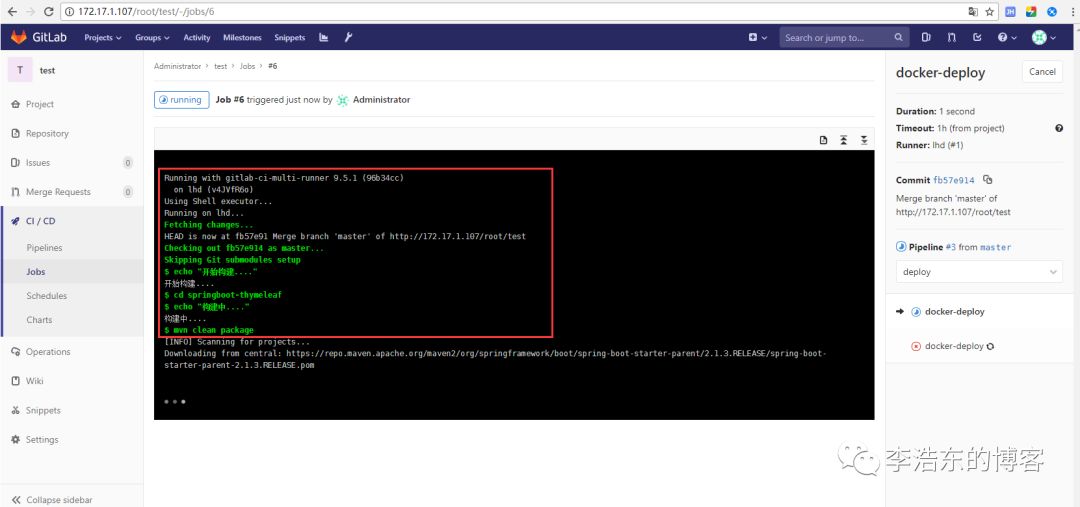Jump to the top of the log
Image resolution: width=1080 pixels, height=507 pixels.
[844, 141]
